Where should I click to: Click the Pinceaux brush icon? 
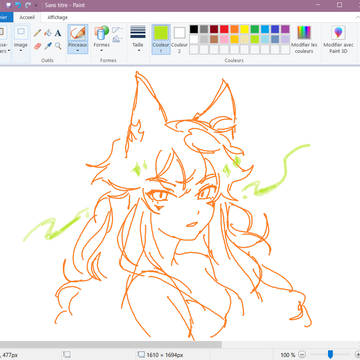point(78,33)
